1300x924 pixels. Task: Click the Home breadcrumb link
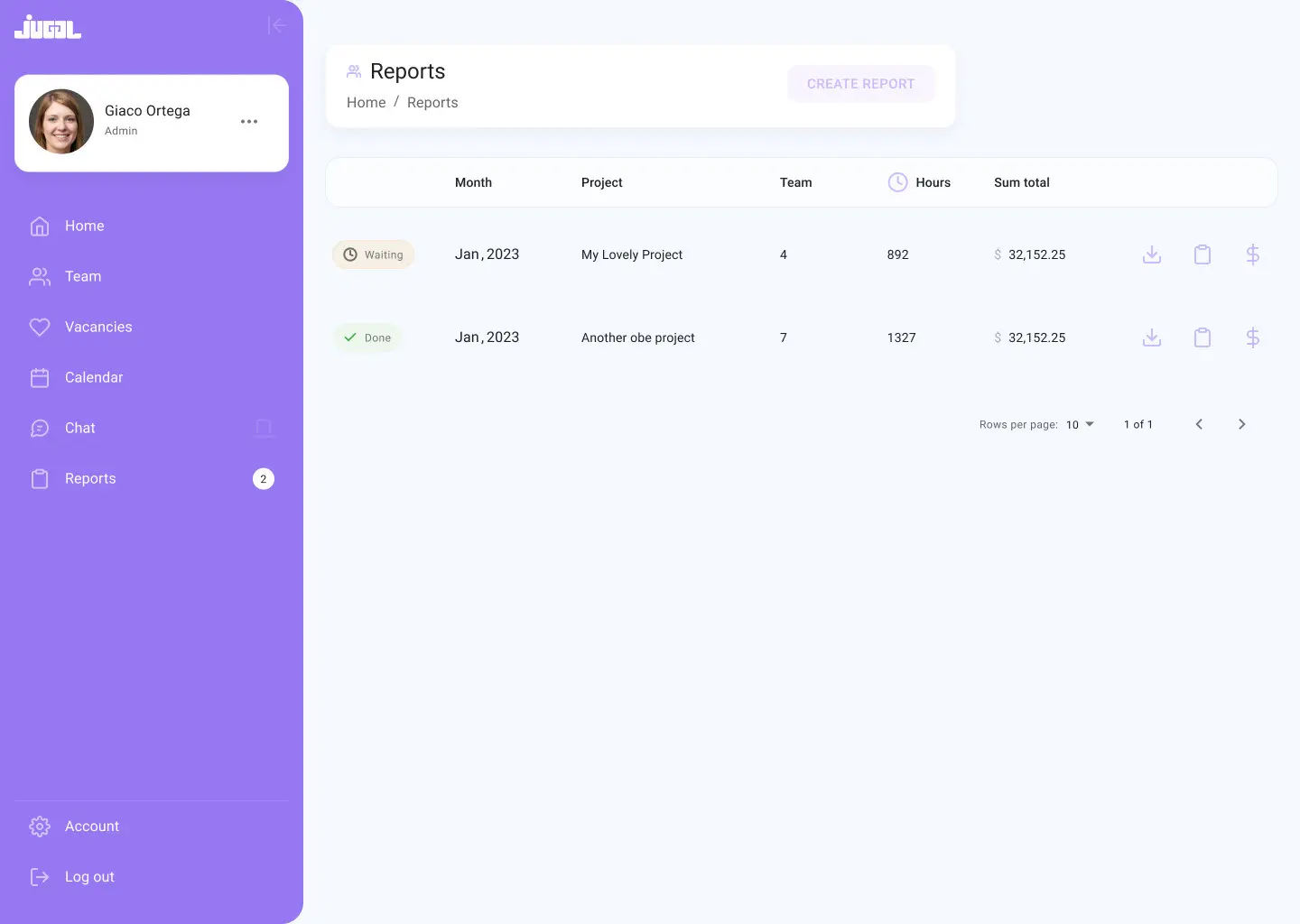366,103
